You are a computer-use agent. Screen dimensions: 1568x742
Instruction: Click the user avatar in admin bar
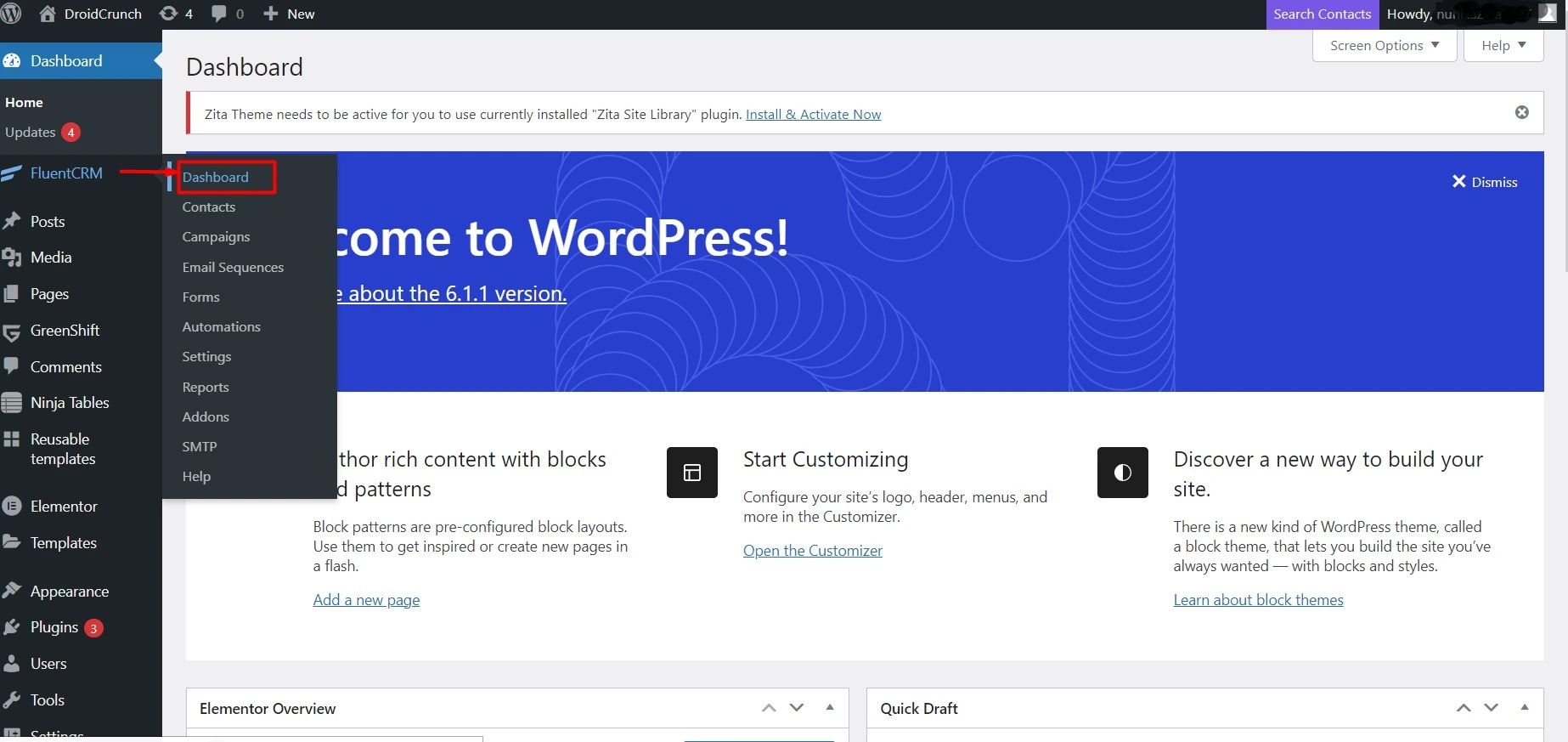(x=1548, y=14)
